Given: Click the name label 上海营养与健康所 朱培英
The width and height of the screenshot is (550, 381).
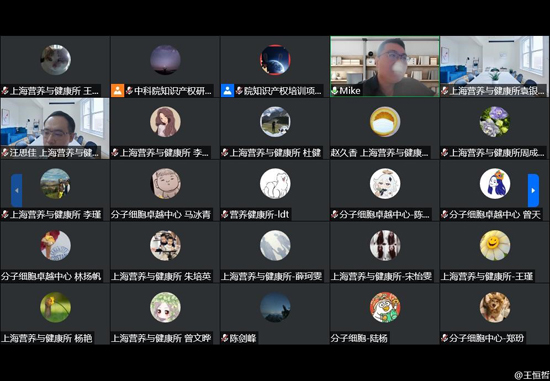Looking at the screenshot, I should pos(161,276).
